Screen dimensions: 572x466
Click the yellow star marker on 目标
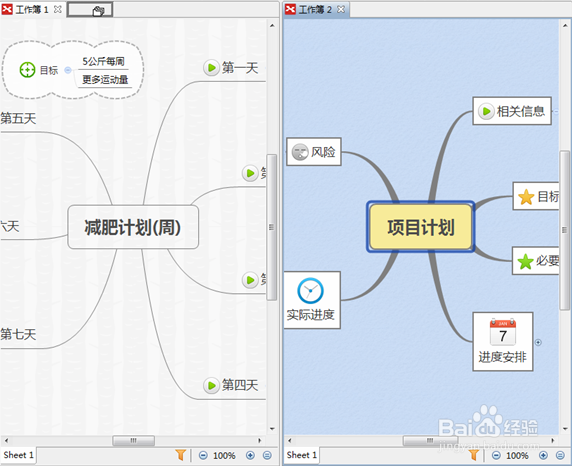526,197
